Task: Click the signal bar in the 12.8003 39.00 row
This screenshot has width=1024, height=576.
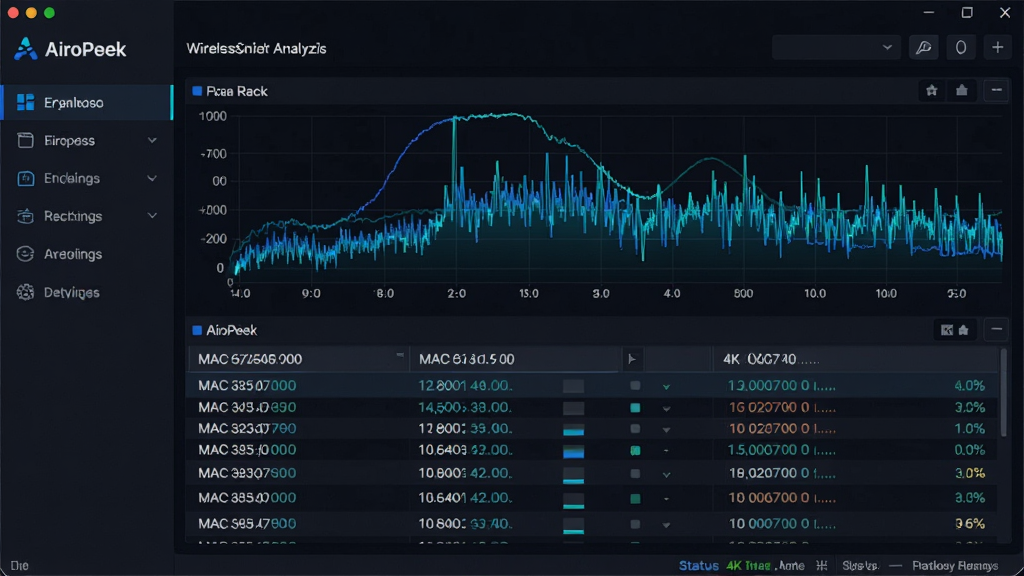Action: pos(573,429)
